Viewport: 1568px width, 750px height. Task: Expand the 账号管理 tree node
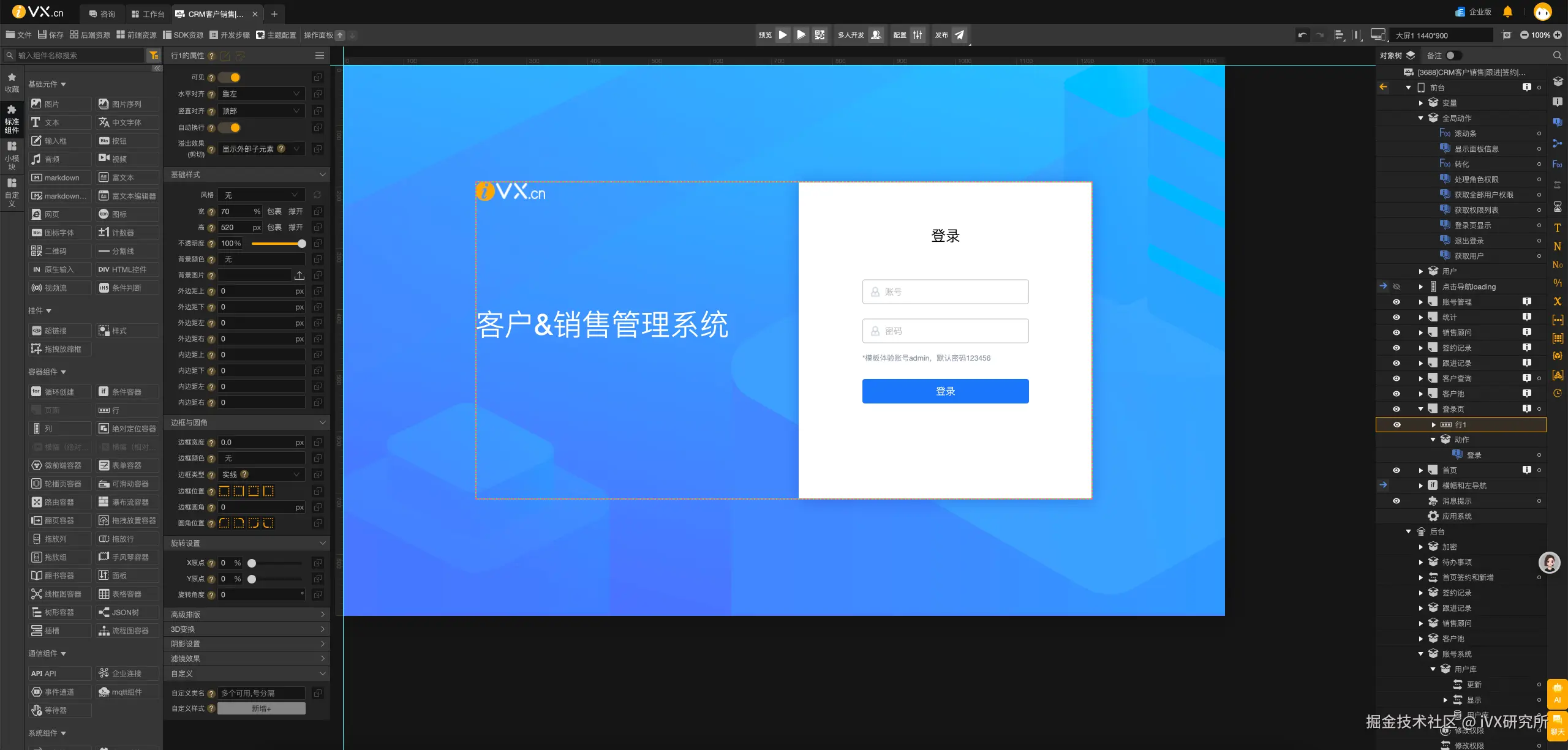pyautogui.click(x=1421, y=302)
